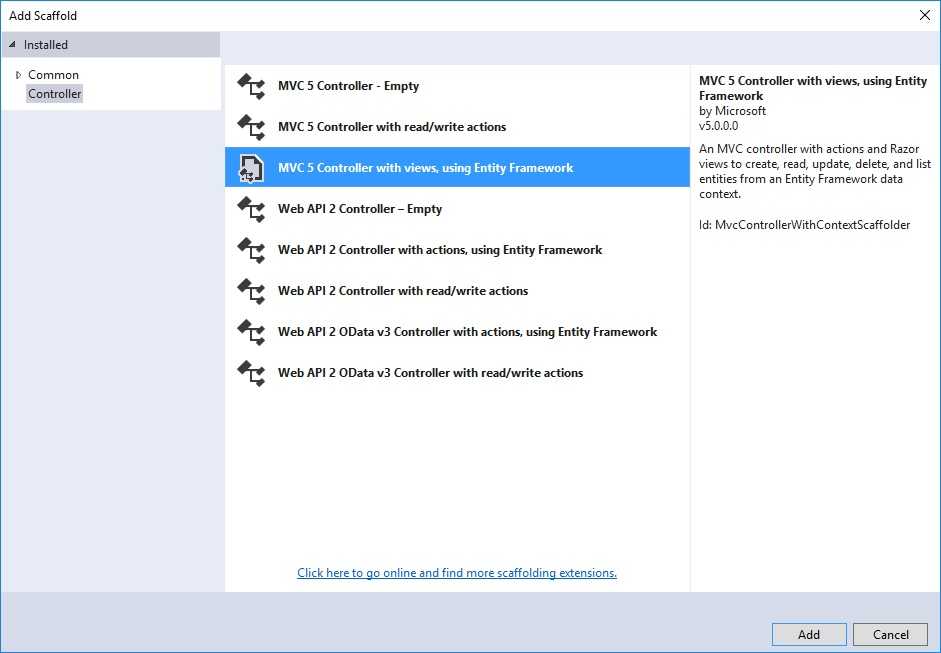Open the online scaffolding extensions link
Image resolution: width=941 pixels, height=653 pixels.
point(457,573)
